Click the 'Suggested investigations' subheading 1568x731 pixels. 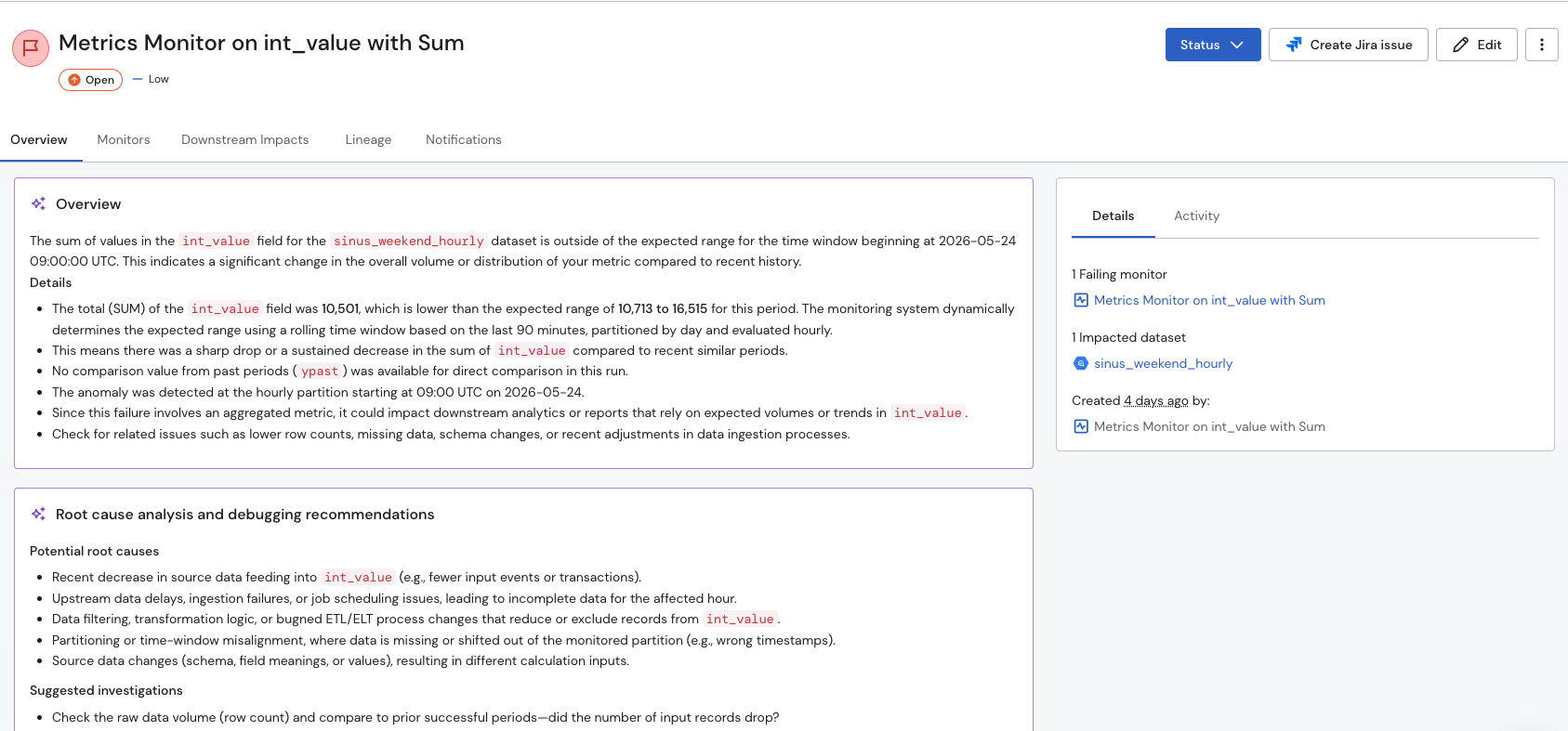[x=106, y=690]
